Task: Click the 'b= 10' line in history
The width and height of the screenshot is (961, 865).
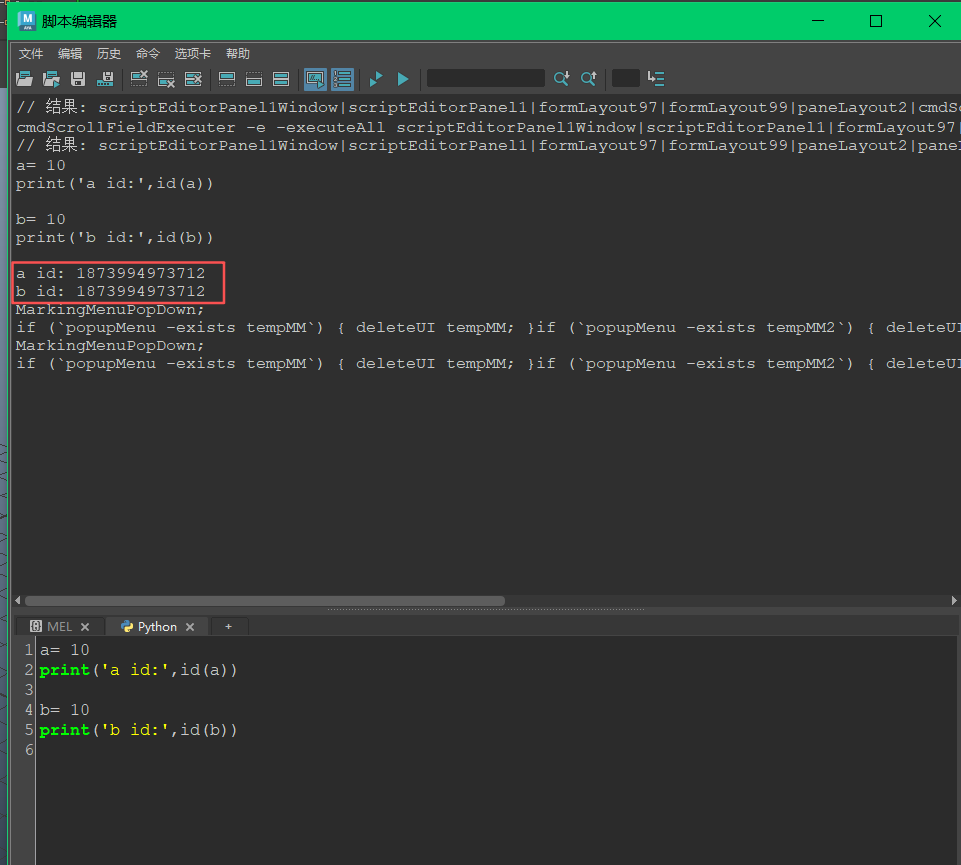Action: point(40,219)
